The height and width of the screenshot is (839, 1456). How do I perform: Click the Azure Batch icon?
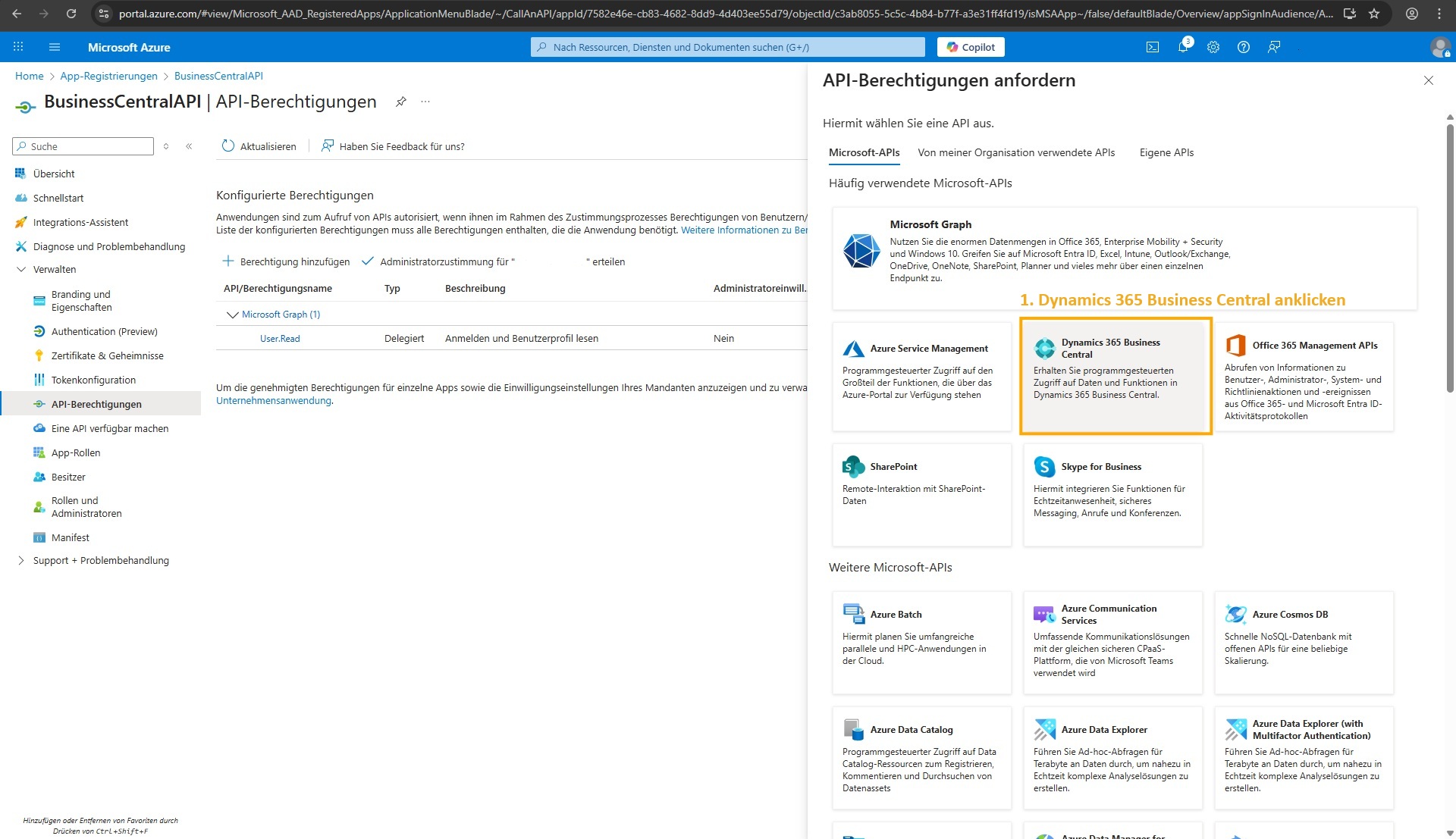click(x=854, y=614)
